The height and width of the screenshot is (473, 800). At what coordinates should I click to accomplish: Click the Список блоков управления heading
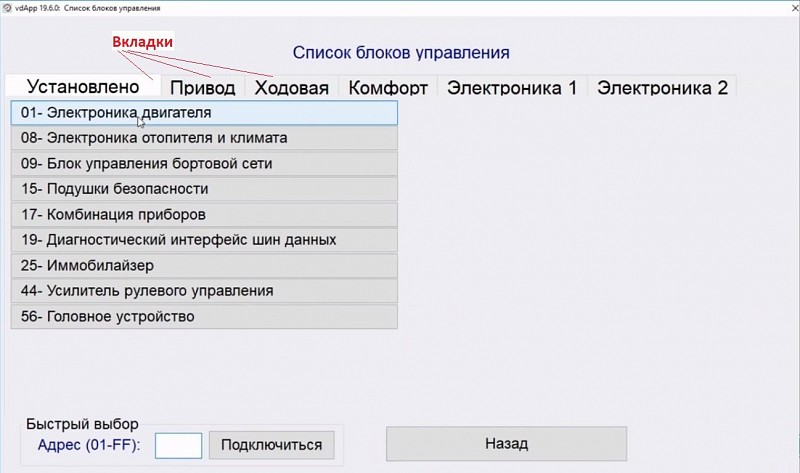coord(401,52)
